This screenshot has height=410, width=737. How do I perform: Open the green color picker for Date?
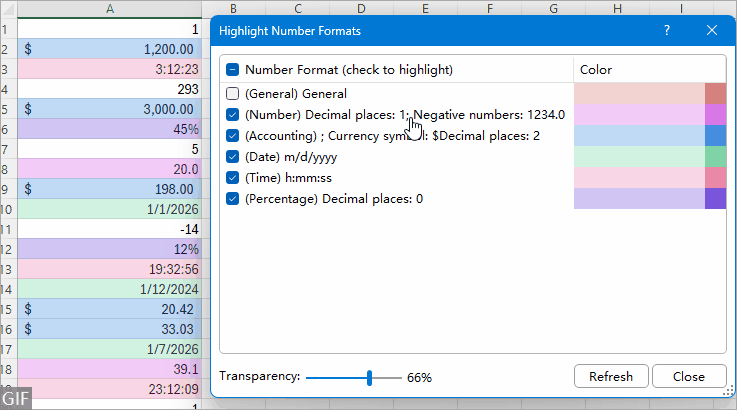point(715,157)
